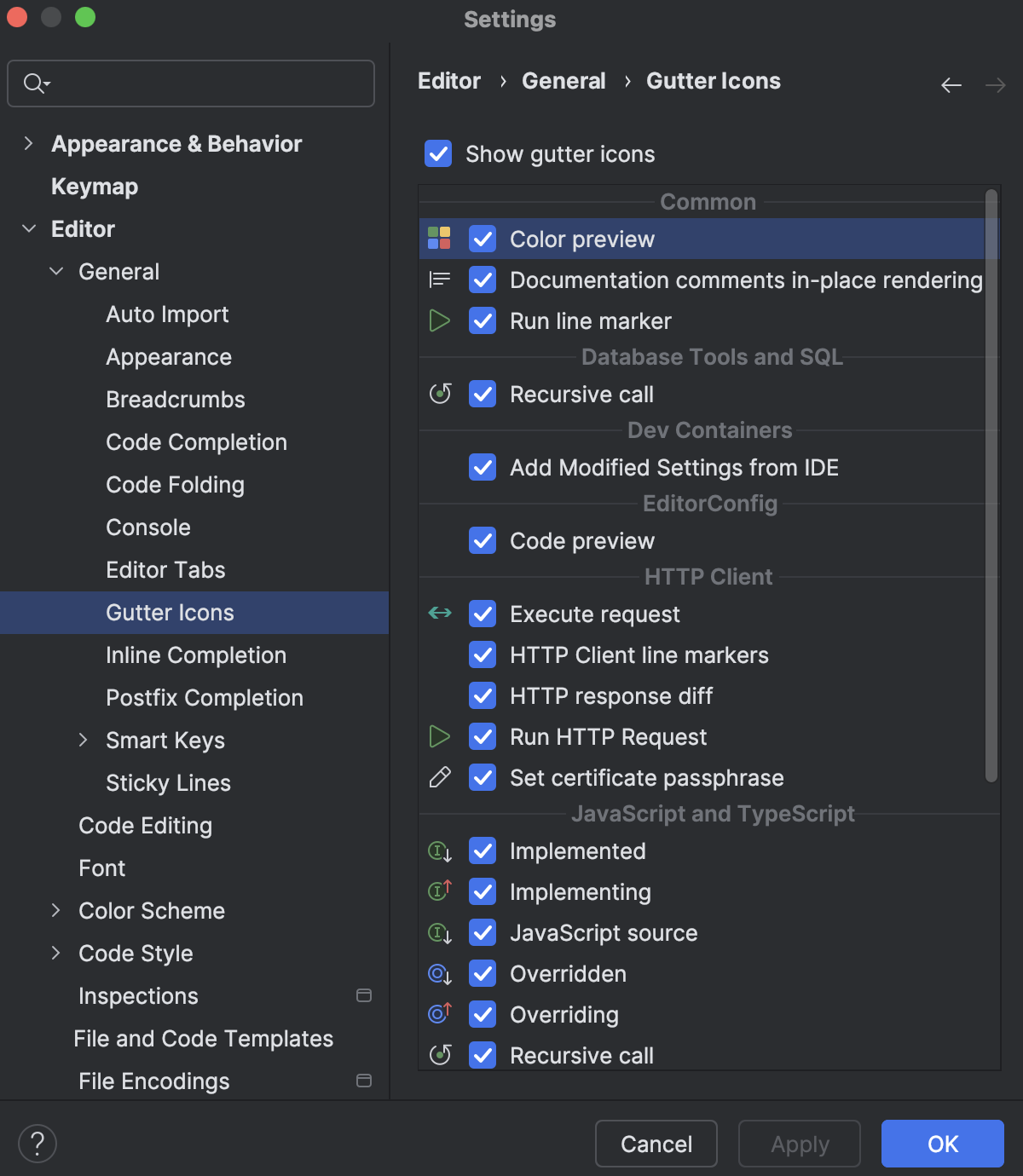1023x1176 pixels.
Task: Disable HTTP response diff checkbox
Action: [483, 695]
